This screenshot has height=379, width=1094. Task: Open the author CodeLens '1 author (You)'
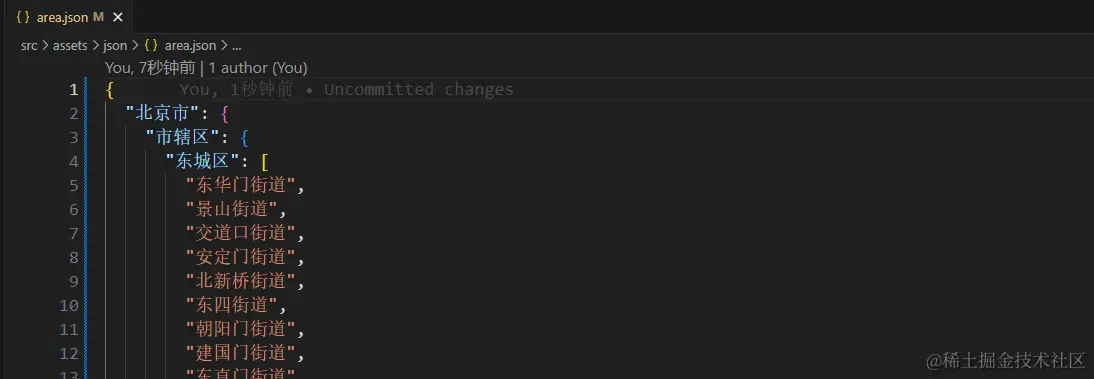[x=257, y=68]
